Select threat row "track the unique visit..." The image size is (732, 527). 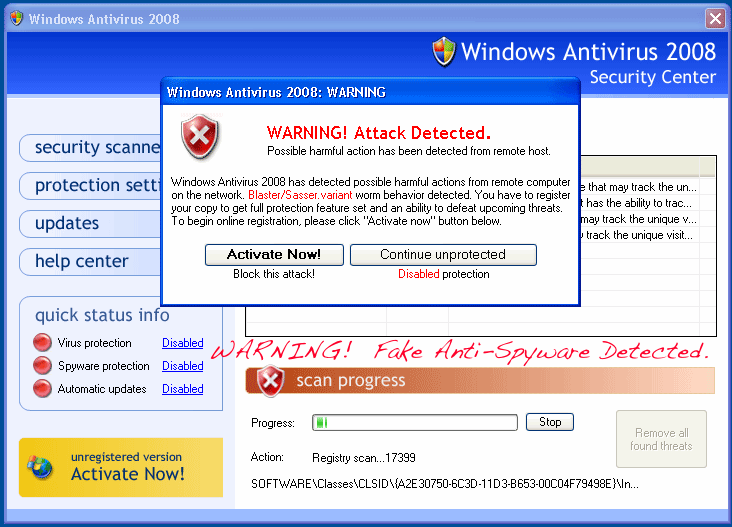click(639, 235)
